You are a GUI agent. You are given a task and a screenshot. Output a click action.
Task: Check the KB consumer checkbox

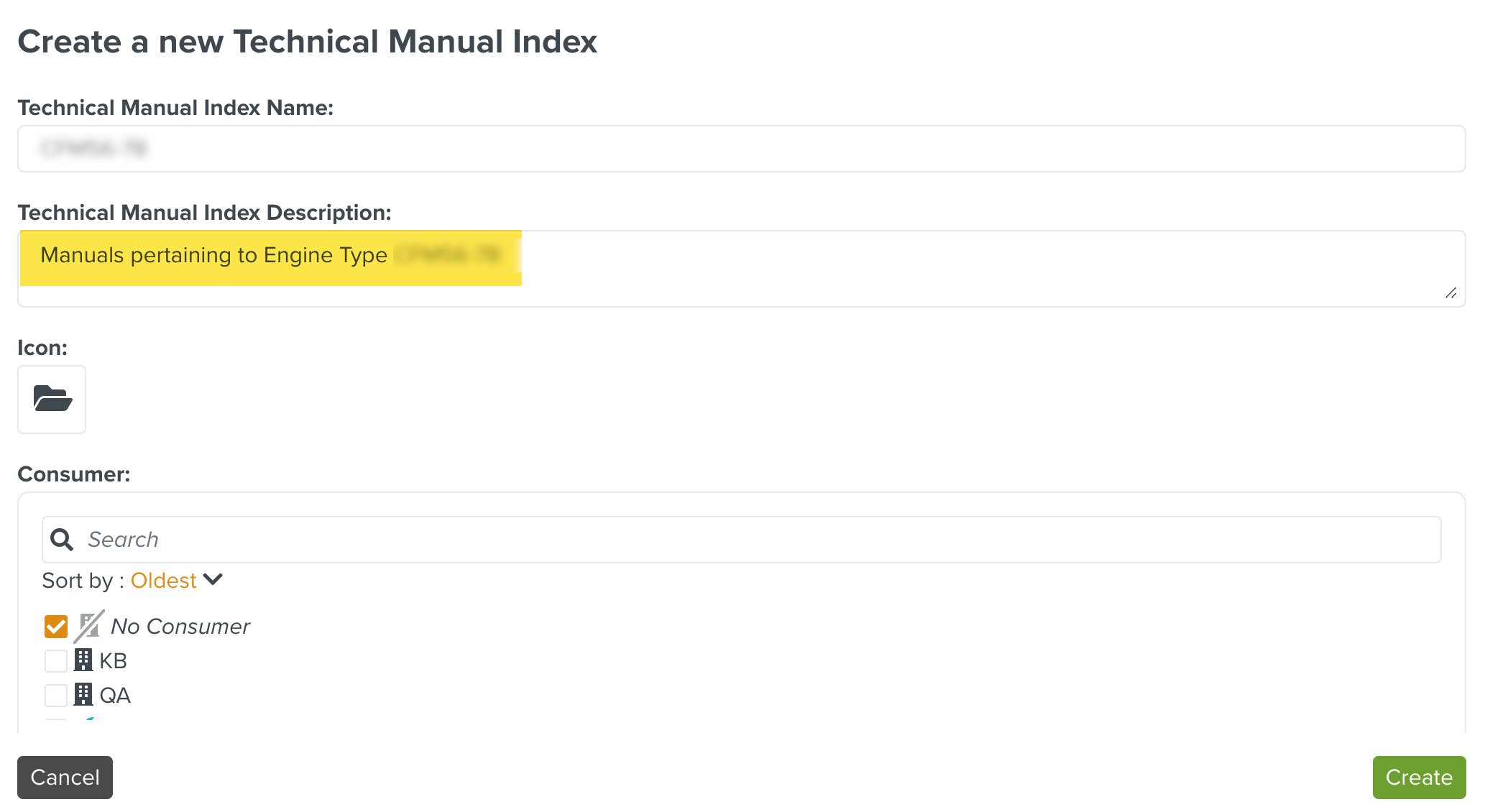pos(57,660)
